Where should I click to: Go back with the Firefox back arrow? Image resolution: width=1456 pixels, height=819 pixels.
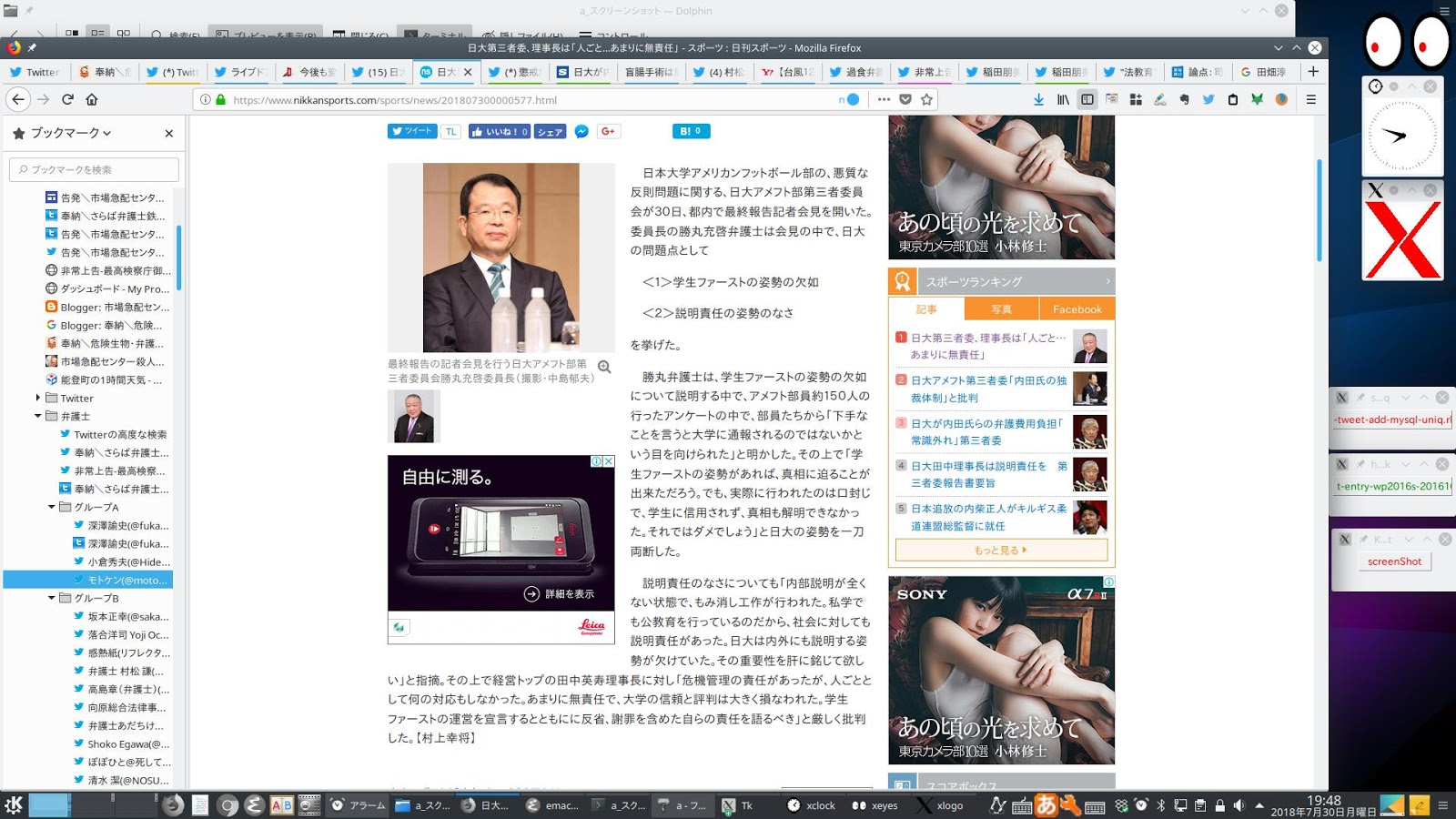pos(18,99)
